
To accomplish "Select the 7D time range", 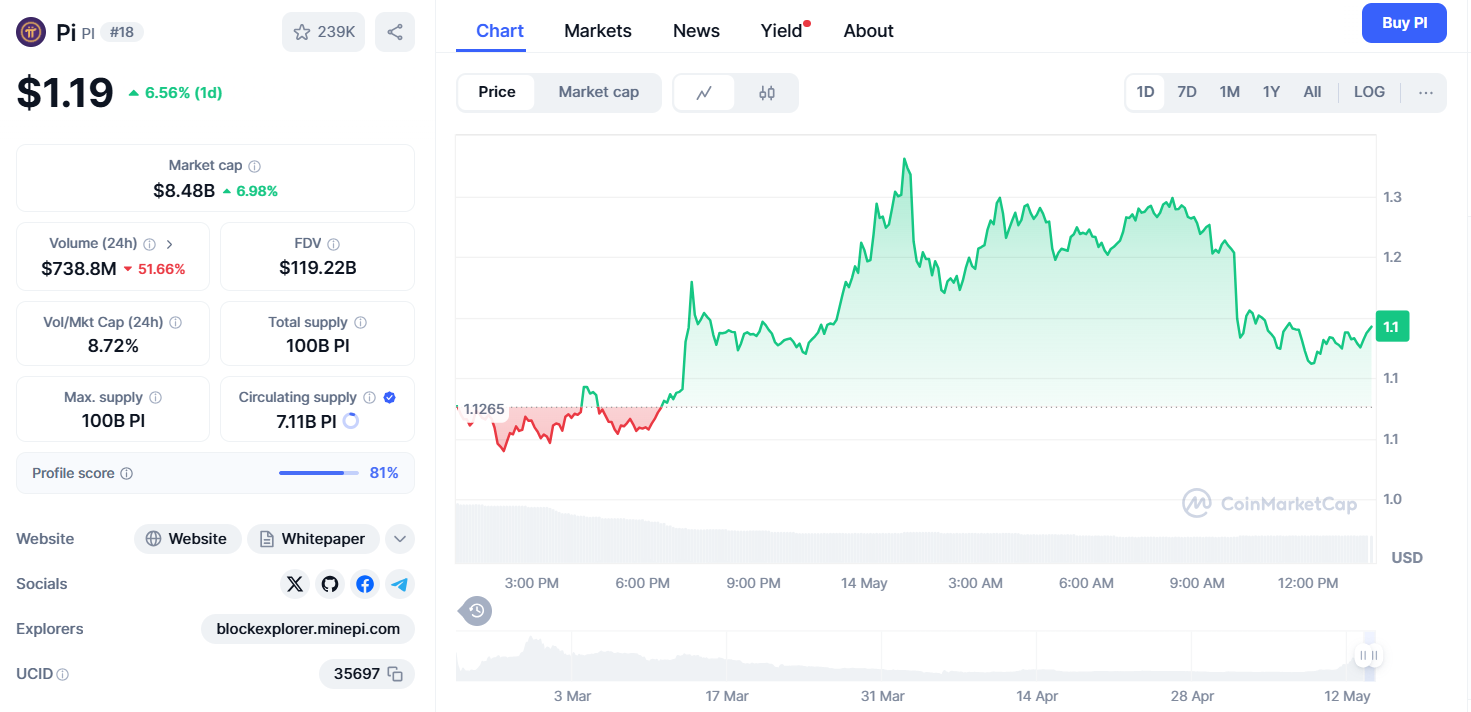I will point(1187,92).
